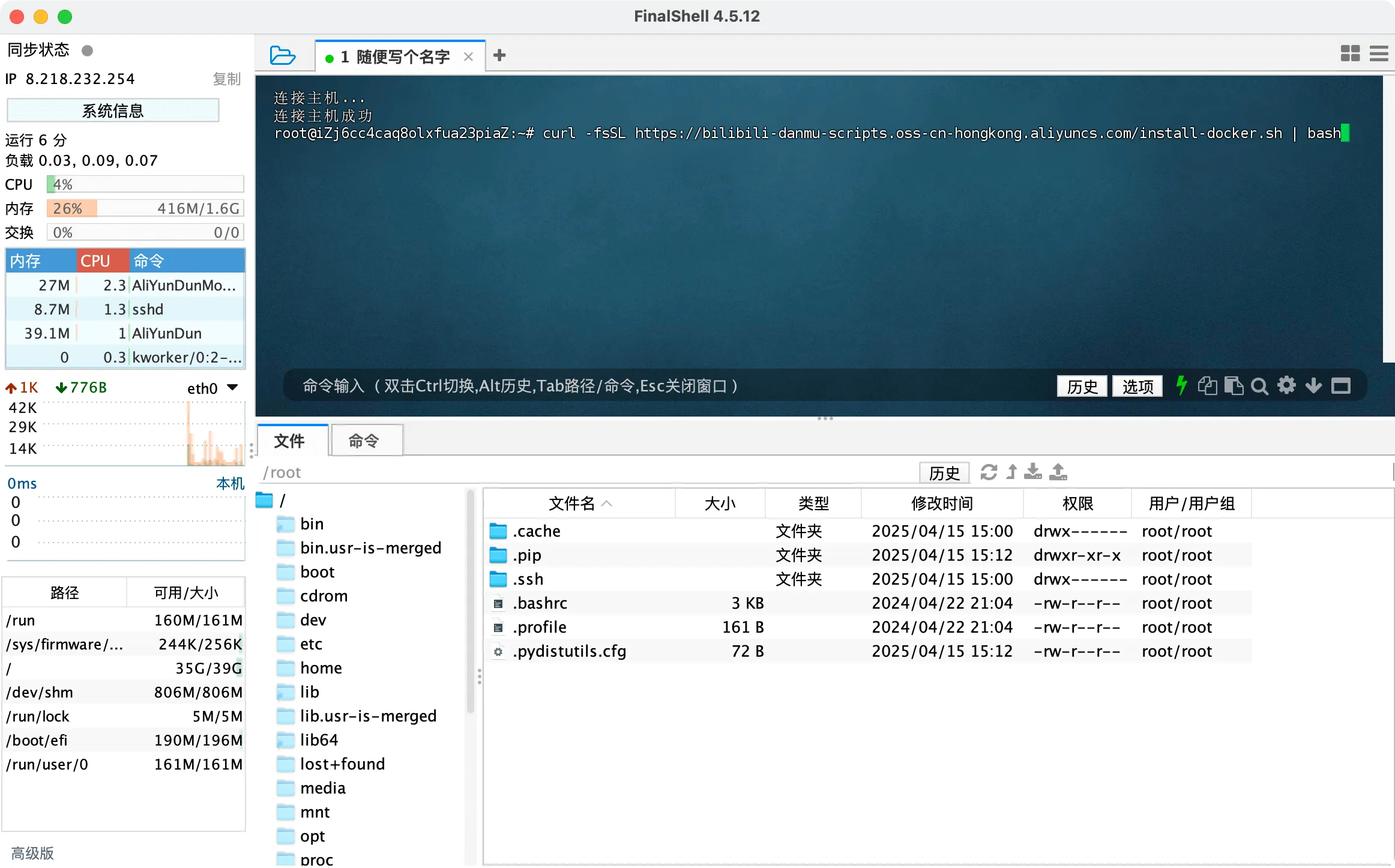This screenshot has width=1395, height=868.
Task: Add a new session tab with plus icon
Action: (x=499, y=55)
